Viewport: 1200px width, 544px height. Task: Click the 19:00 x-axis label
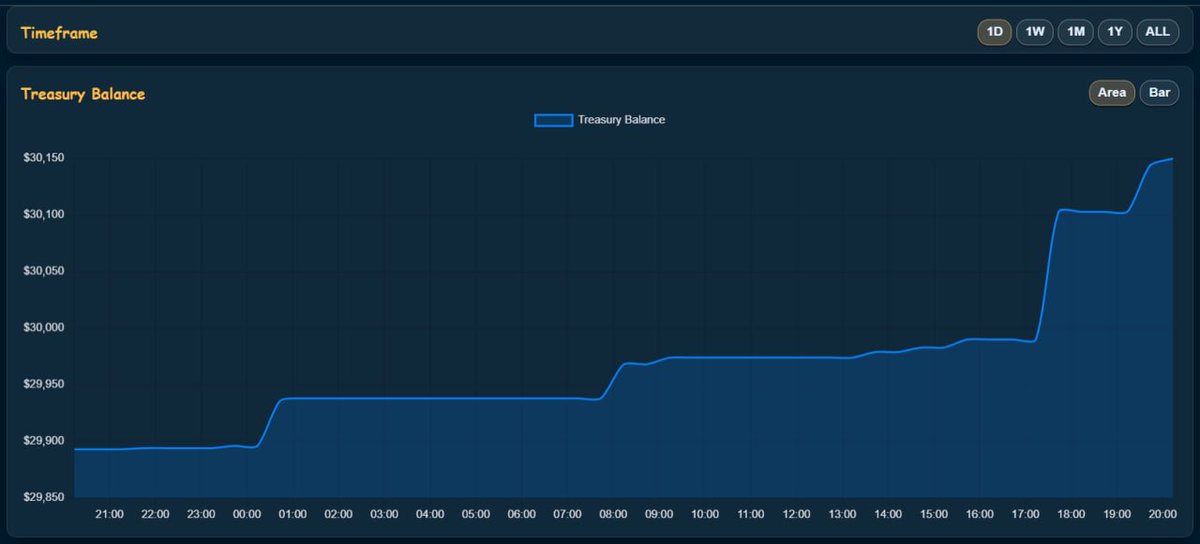[1117, 514]
